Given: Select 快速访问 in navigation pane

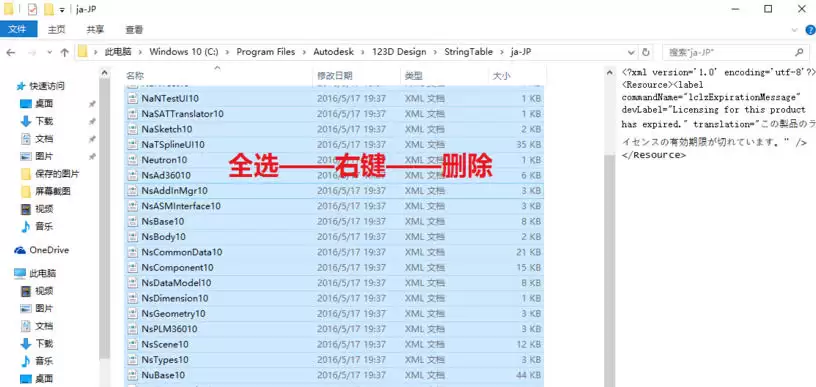Looking at the screenshot, I should coord(47,86).
